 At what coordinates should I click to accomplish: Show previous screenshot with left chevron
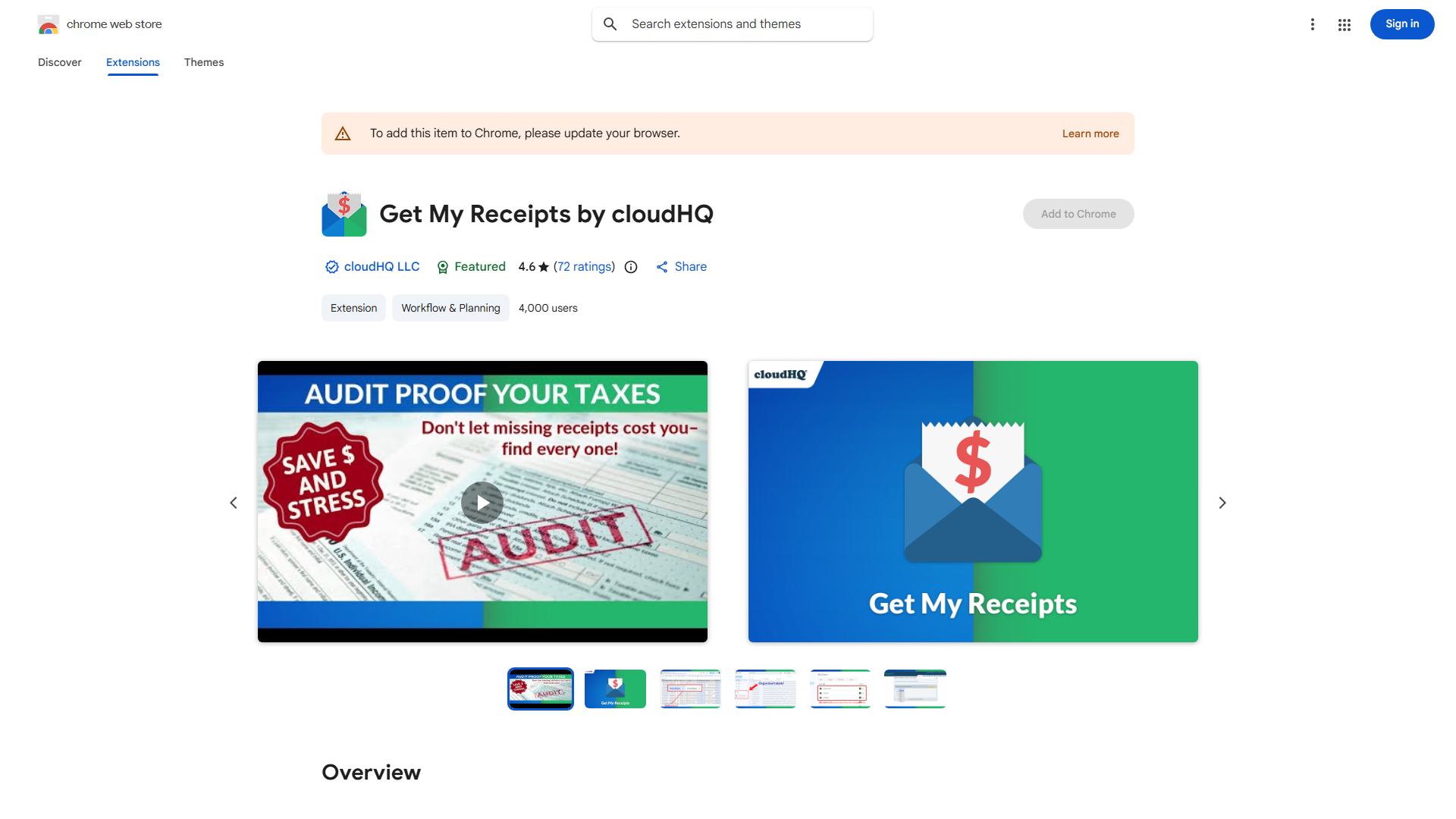[234, 503]
